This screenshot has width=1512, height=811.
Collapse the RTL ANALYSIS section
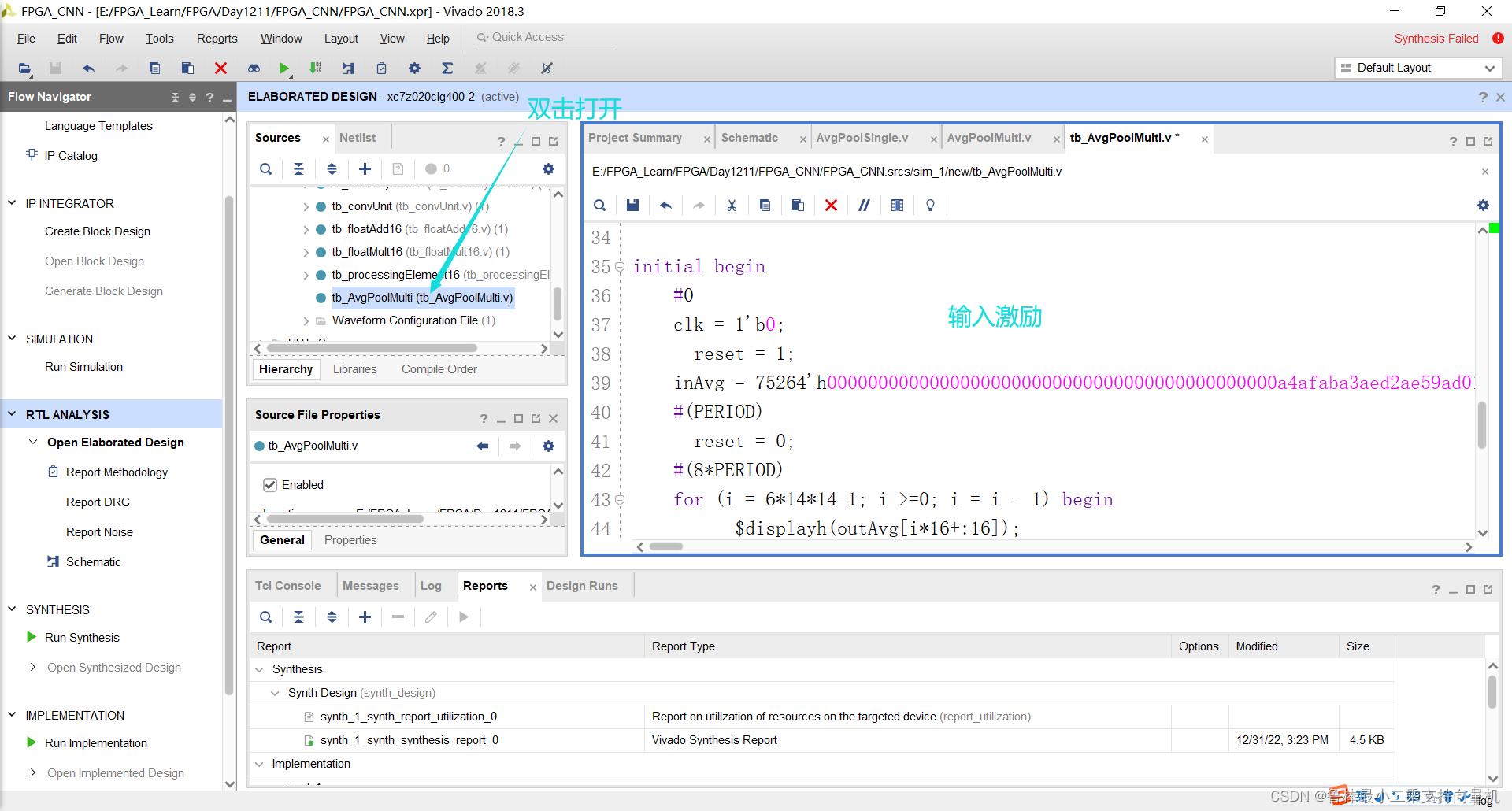[x=13, y=414]
